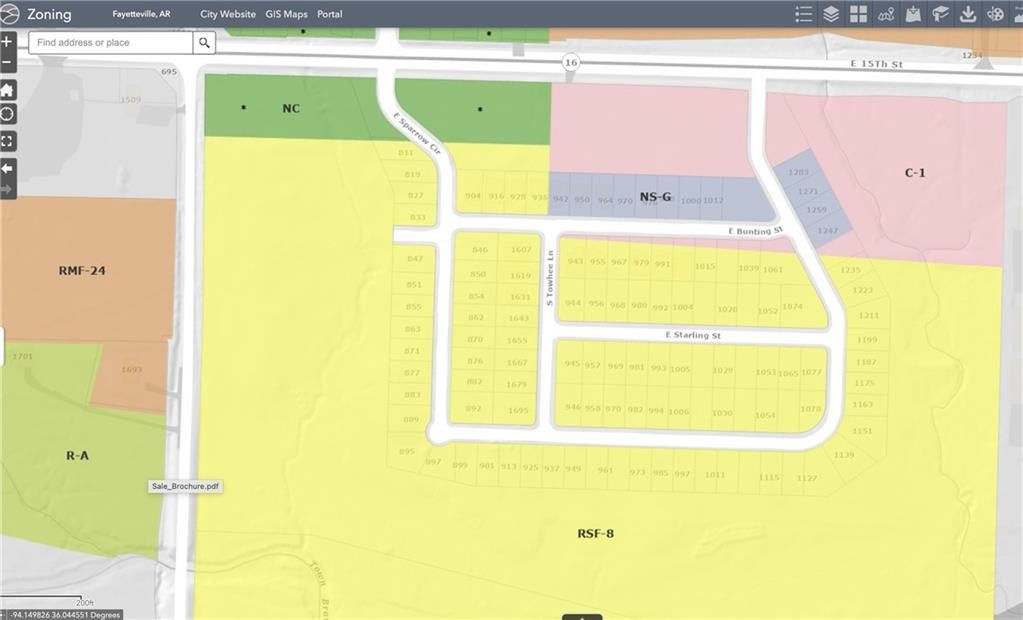Open the Add Data tool

914,14
